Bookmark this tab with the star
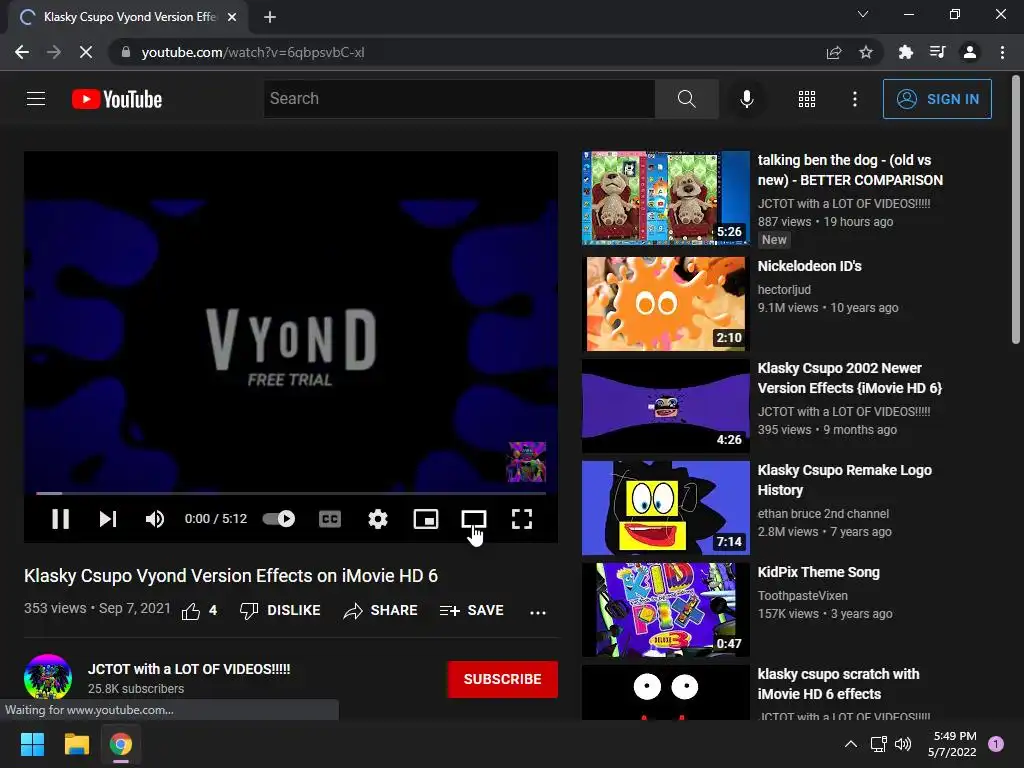The height and width of the screenshot is (768, 1024). pos(865,52)
